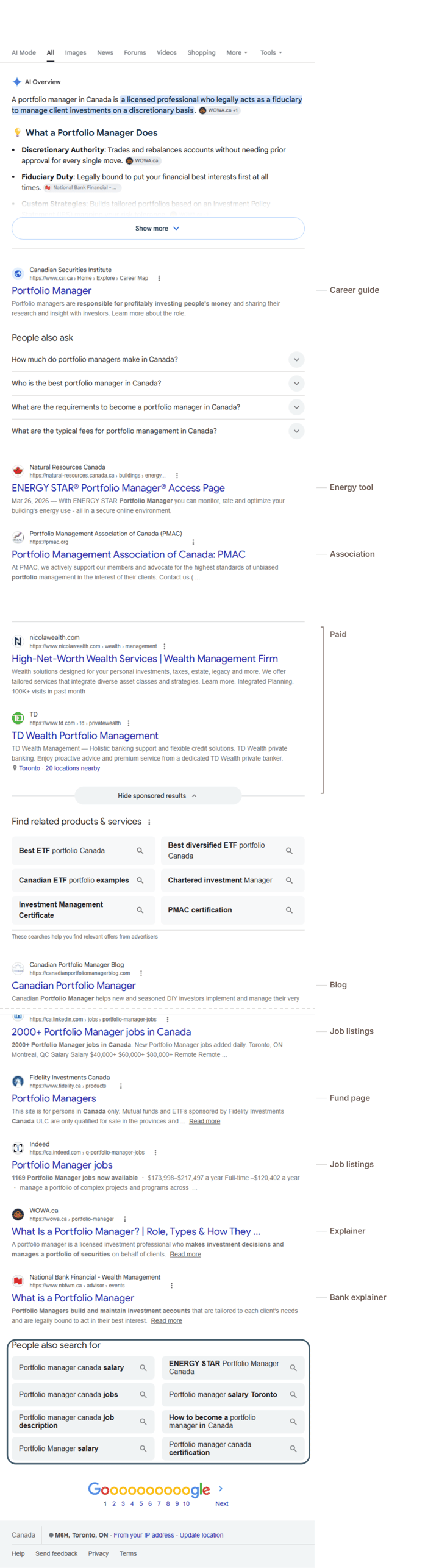Image resolution: width=439 pixels, height=1568 pixels.
Task: Click the AI Overview sparkle icon
Action: click(17, 82)
